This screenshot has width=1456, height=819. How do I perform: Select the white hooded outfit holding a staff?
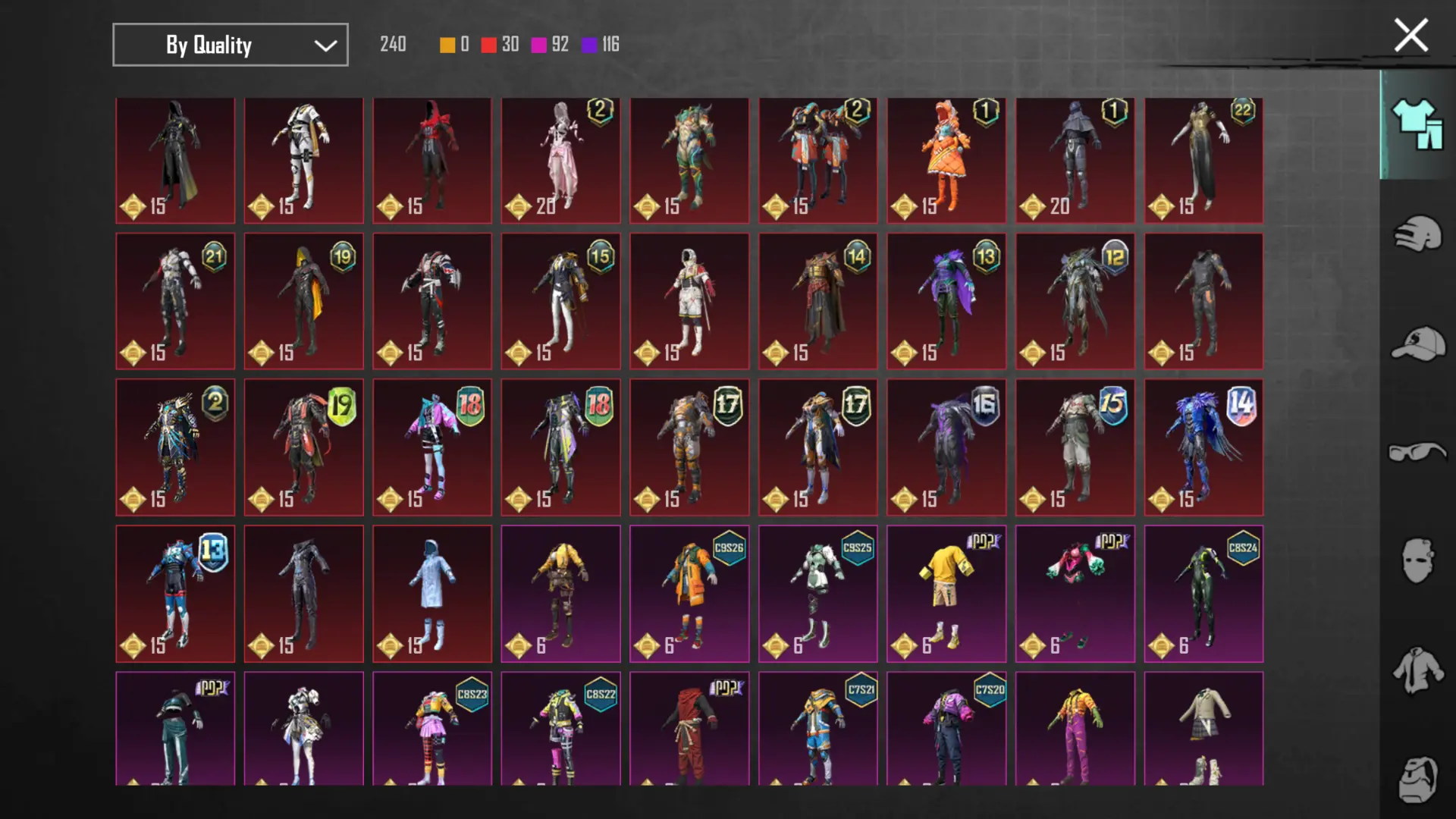[689, 301]
